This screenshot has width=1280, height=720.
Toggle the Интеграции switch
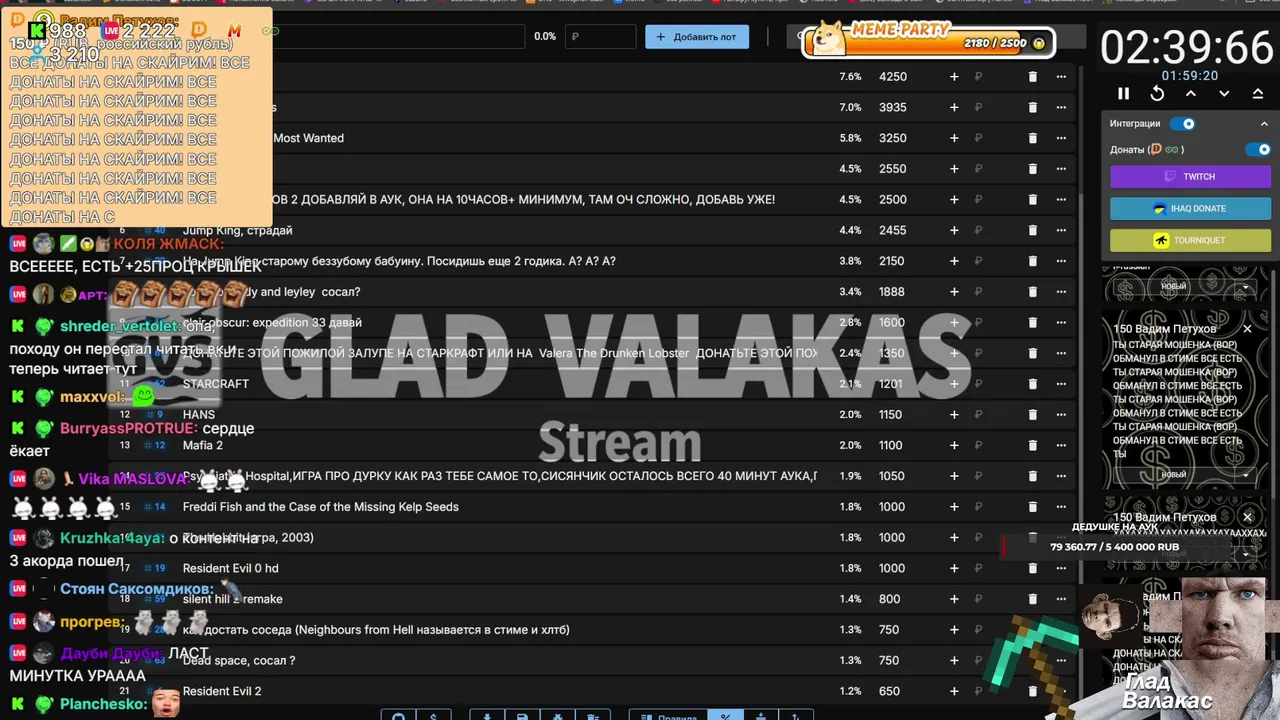click(x=1183, y=124)
